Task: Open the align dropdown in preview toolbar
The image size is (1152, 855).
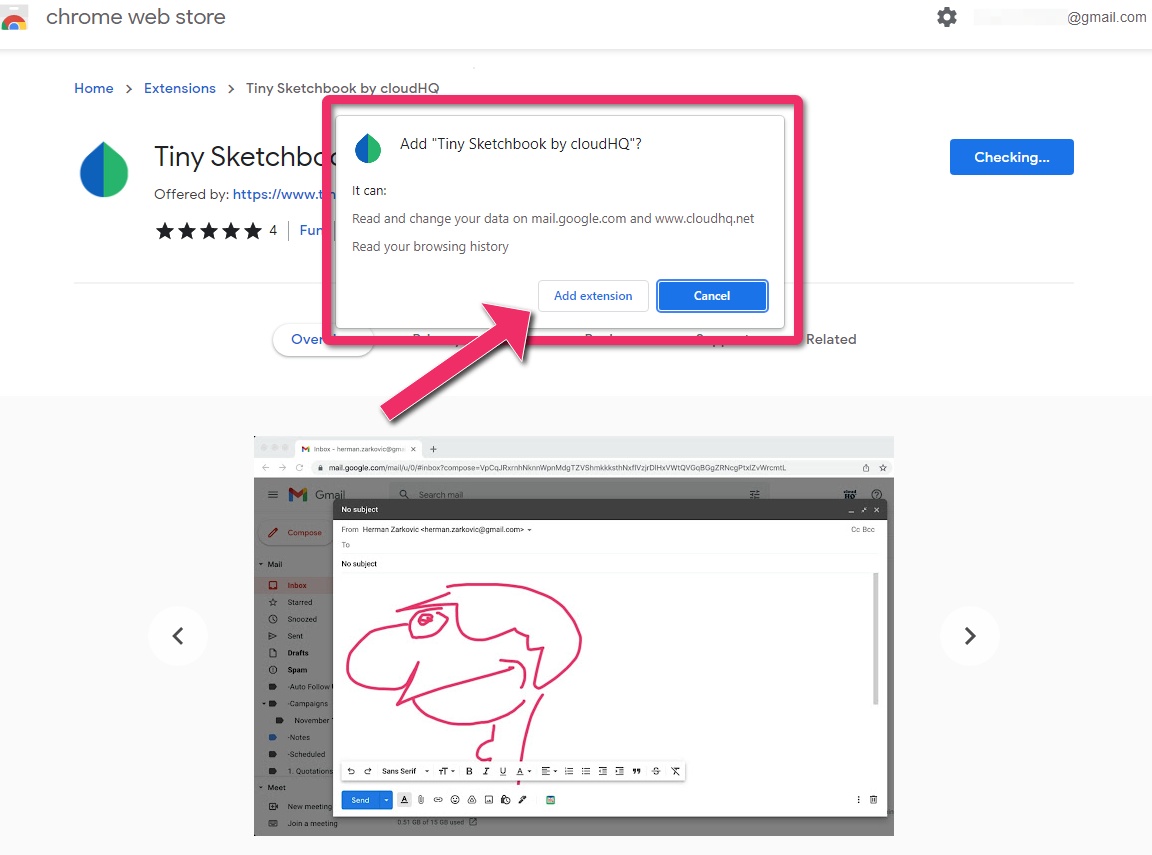Action: pos(549,771)
